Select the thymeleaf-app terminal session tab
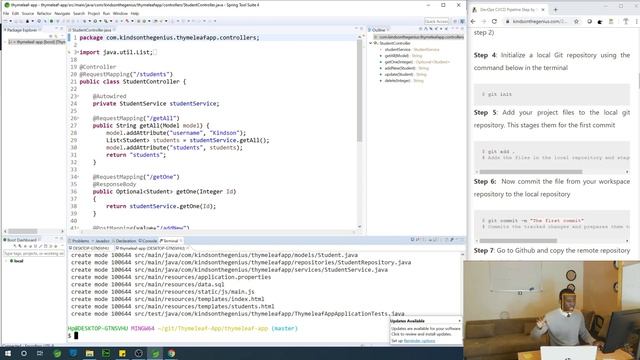The height and width of the screenshot is (360, 640). pos(152,248)
